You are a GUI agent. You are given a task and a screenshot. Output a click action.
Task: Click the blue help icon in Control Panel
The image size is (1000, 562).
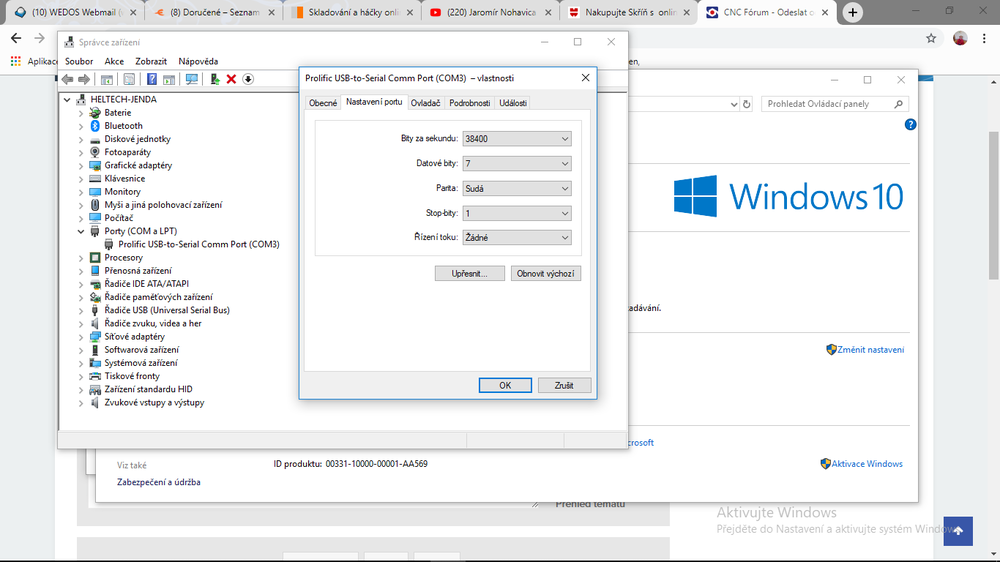pos(910,125)
